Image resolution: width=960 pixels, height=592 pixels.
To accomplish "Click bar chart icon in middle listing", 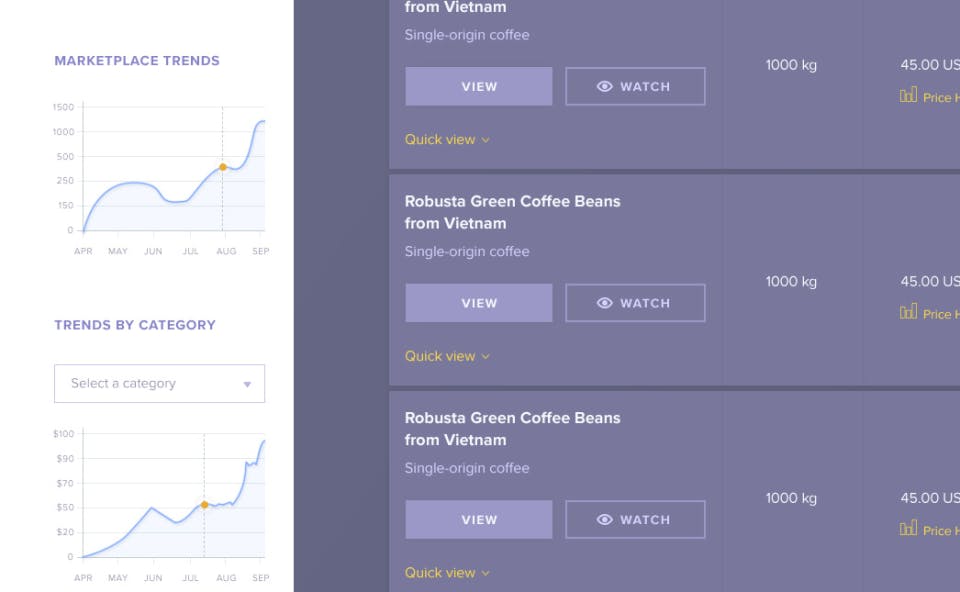I will pos(908,312).
